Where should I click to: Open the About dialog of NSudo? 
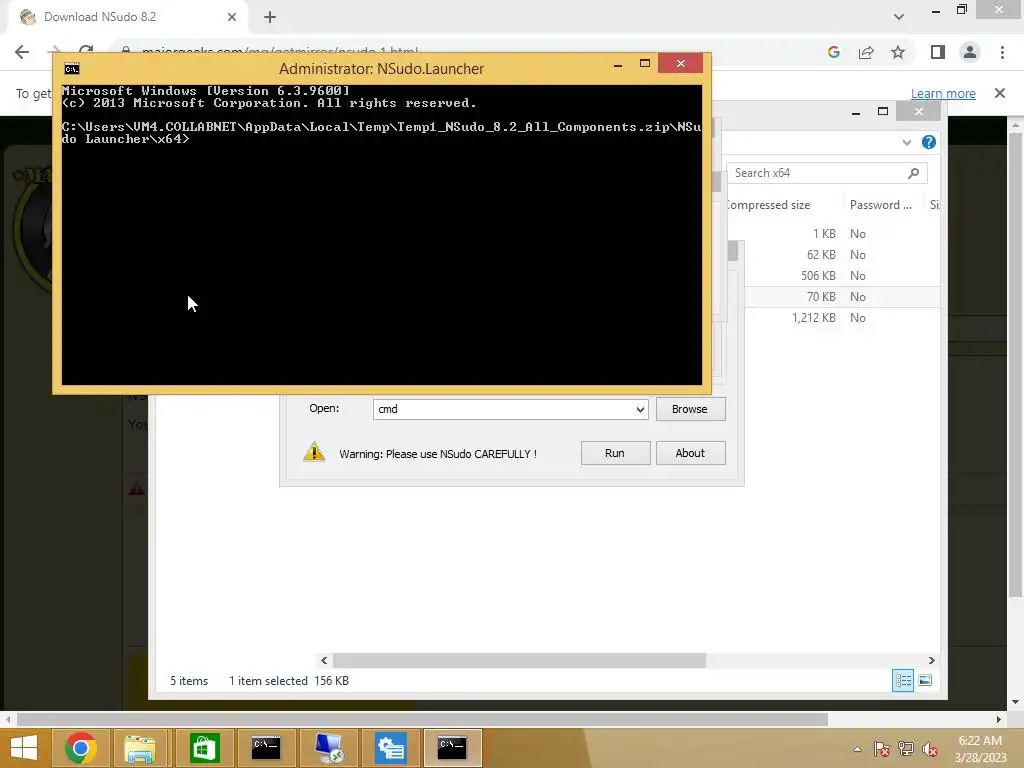pyautogui.click(x=690, y=453)
